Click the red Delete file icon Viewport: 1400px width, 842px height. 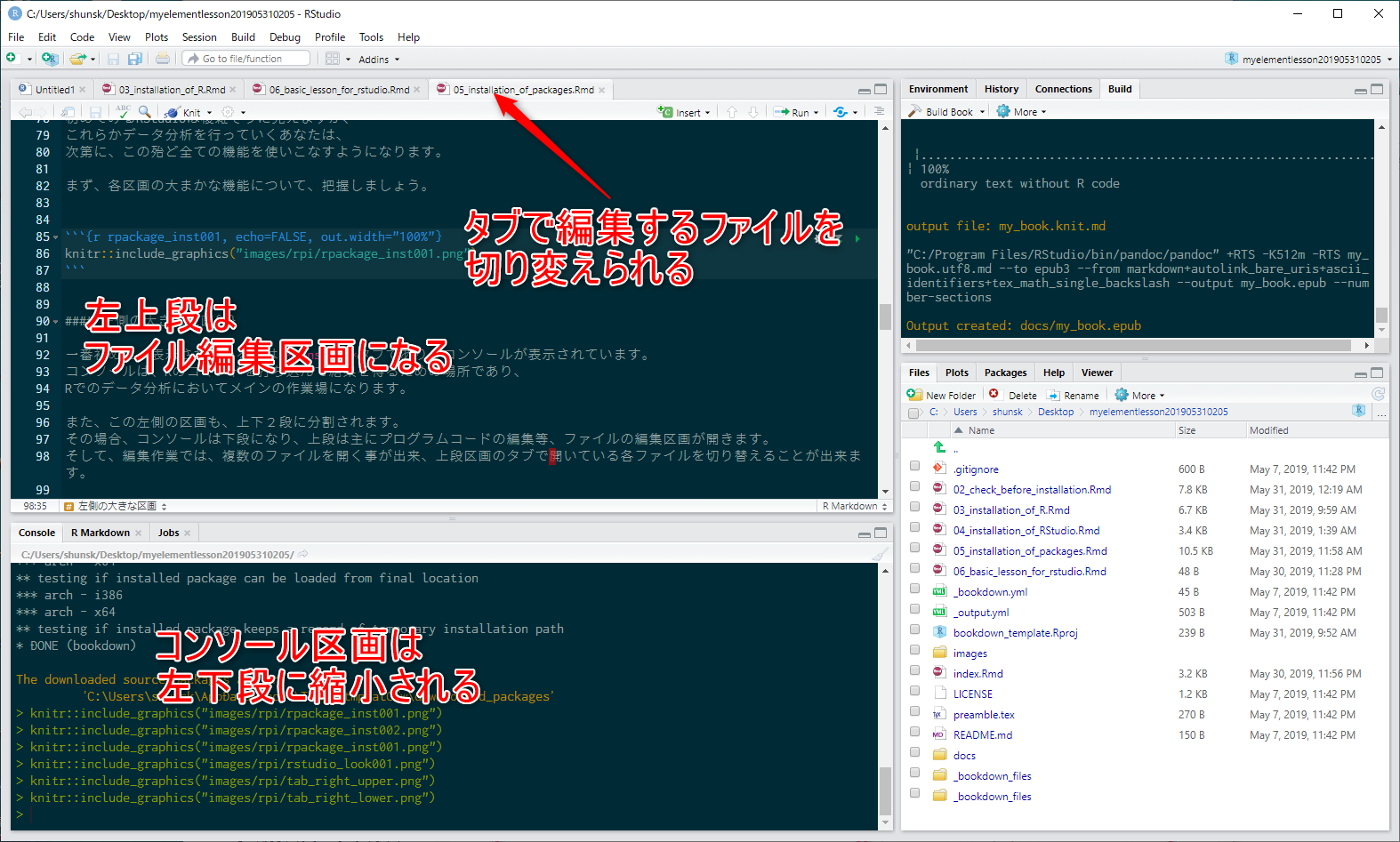point(994,394)
